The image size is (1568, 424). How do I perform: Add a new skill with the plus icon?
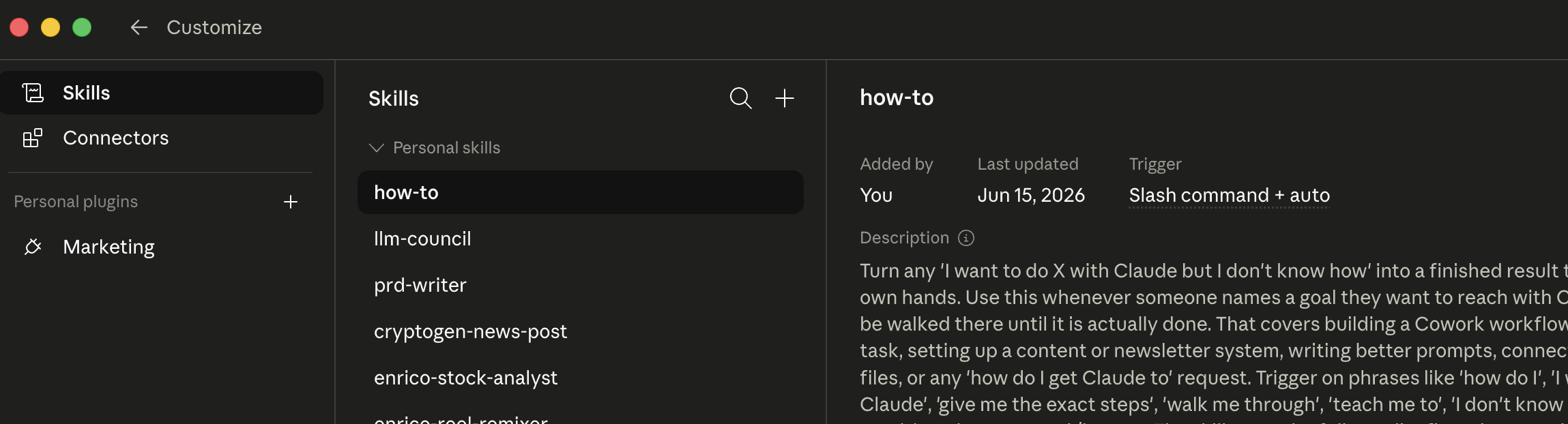785,98
